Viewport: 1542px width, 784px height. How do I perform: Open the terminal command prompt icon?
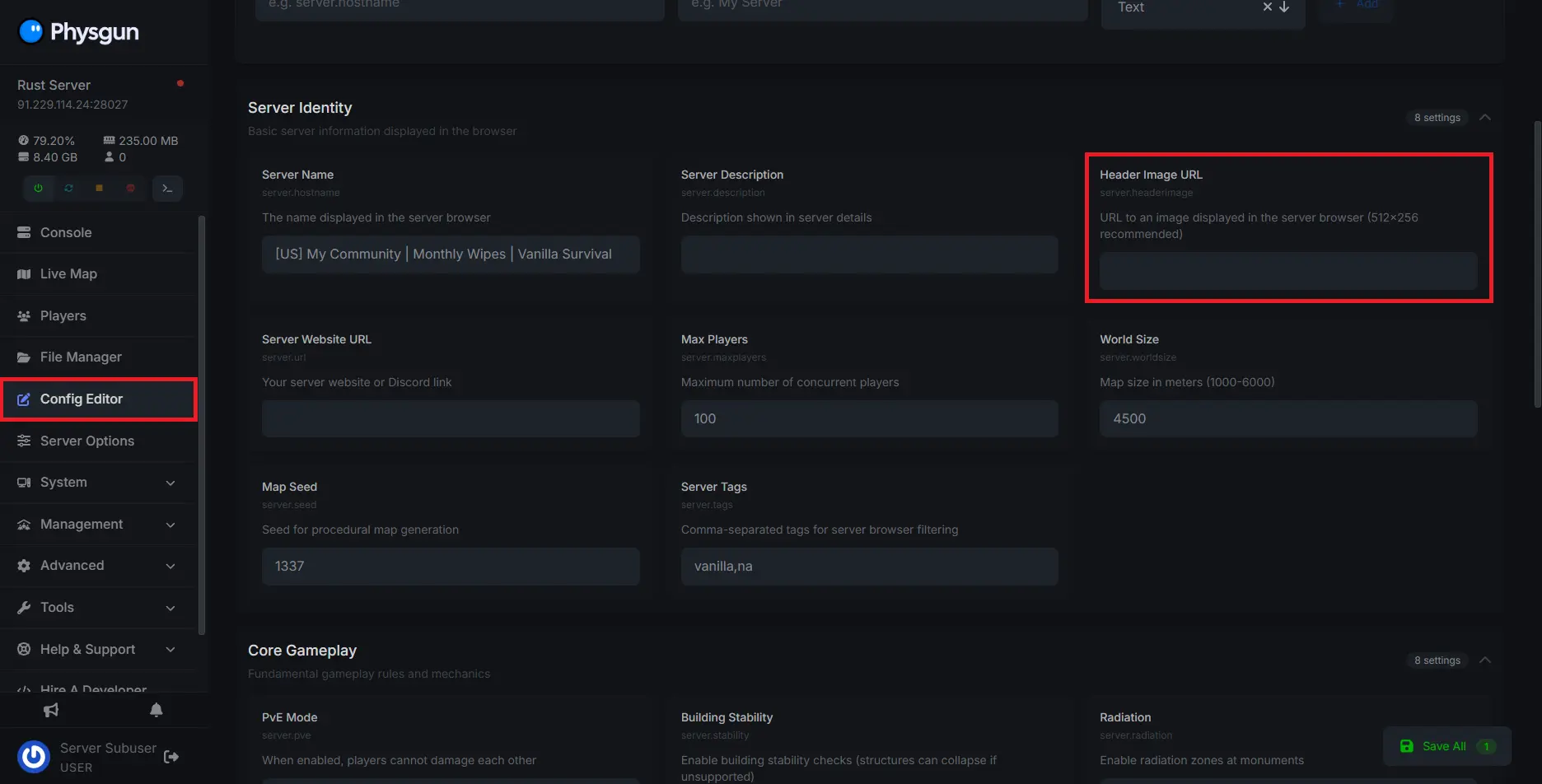(x=167, y=189)
